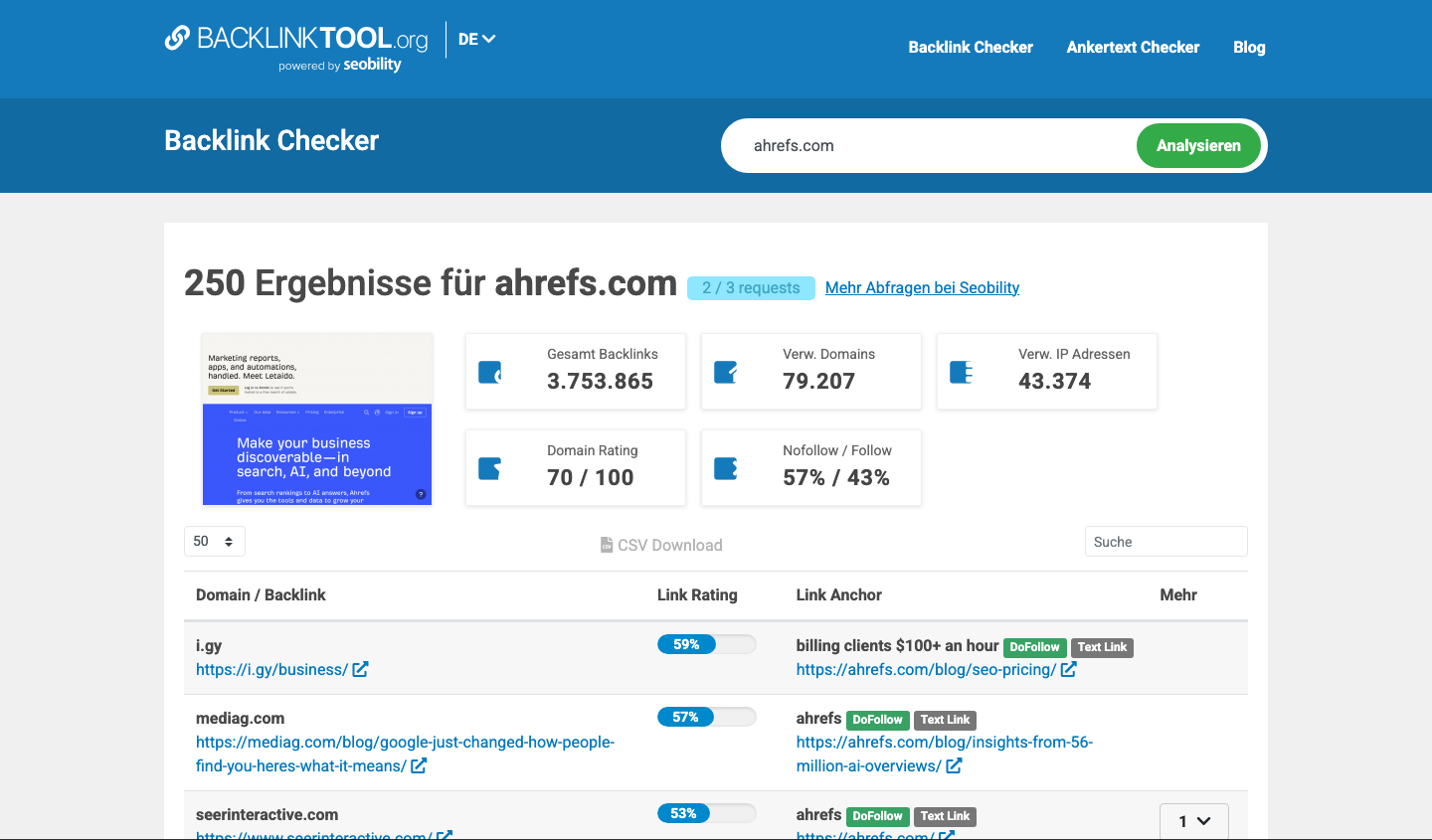Click Text Link badge in mediag.com row
1432x840 pixels.
coord(945,720)
